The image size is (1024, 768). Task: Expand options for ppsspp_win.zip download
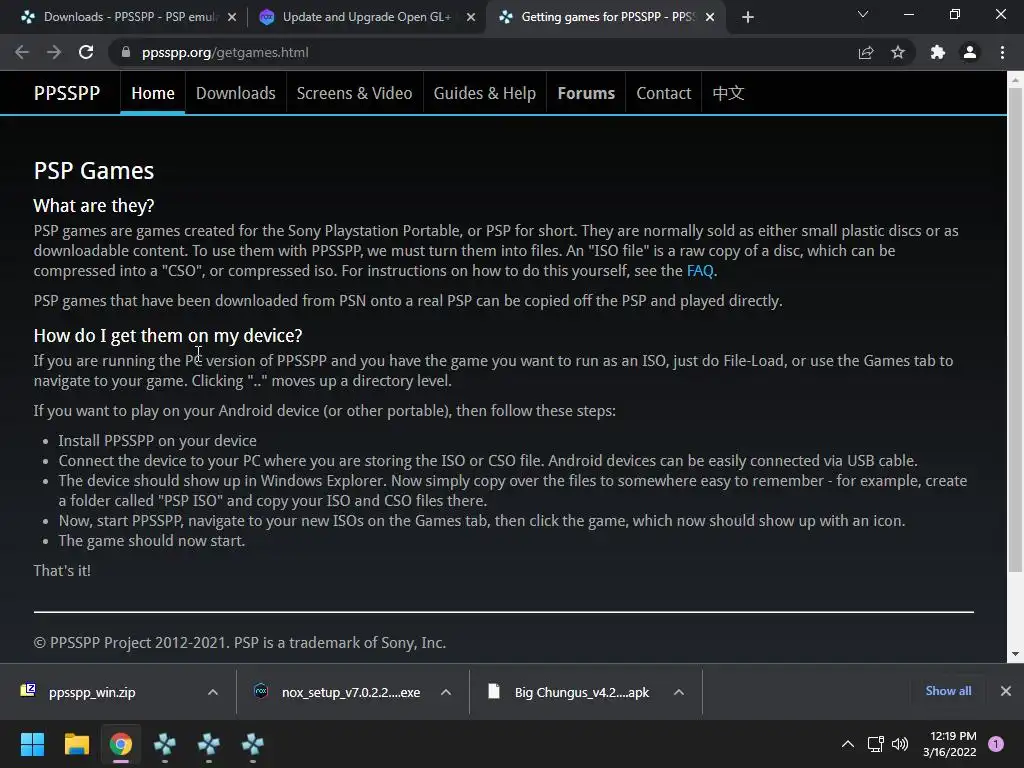pyautogui.click(x=212, y=692)
